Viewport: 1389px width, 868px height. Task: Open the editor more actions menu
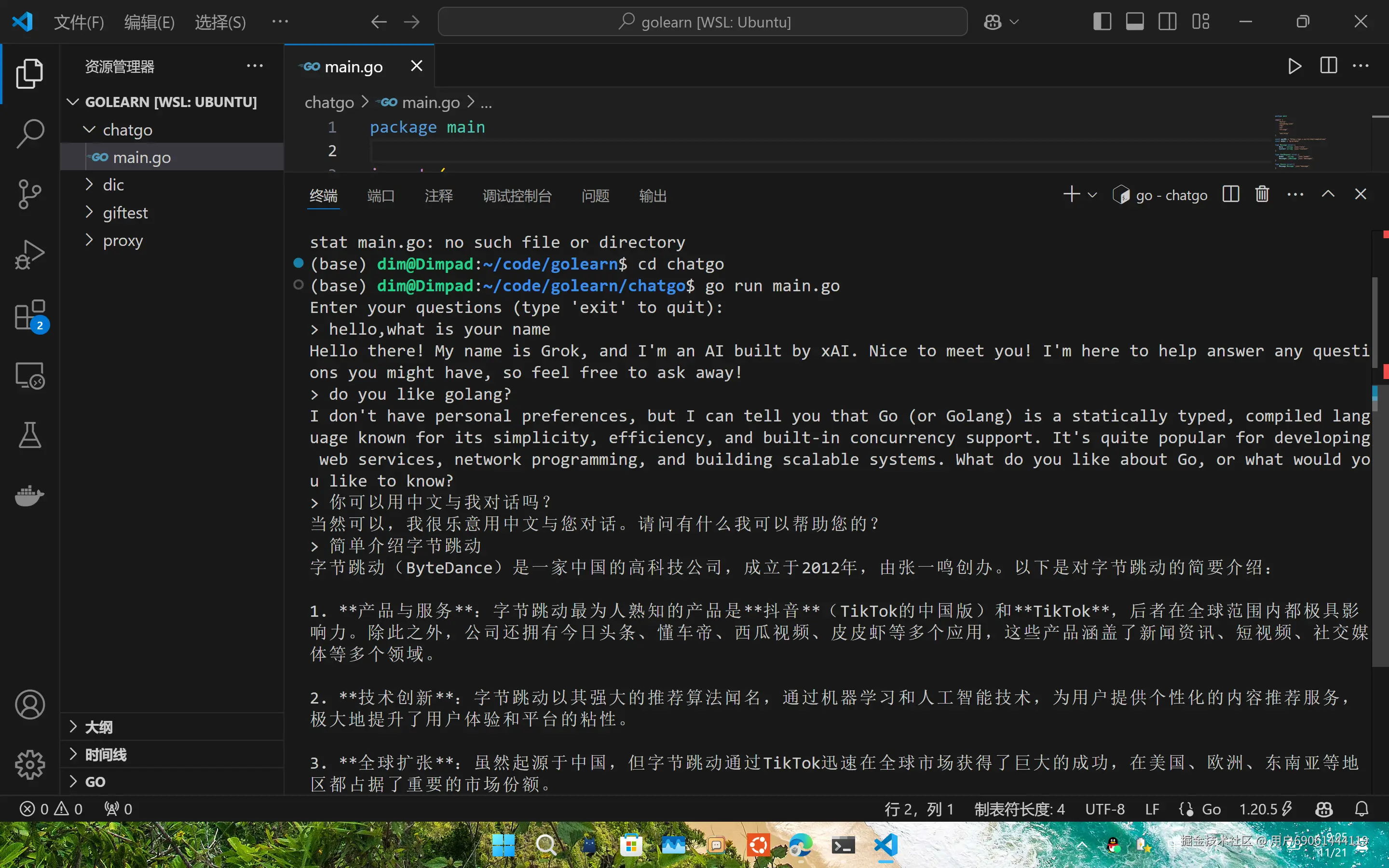click(x=1360, y=66)
